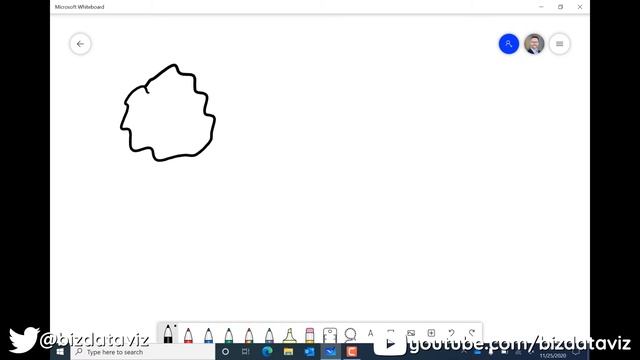
Task: Click the Type here to search box
Action: (x=142, y=352)
